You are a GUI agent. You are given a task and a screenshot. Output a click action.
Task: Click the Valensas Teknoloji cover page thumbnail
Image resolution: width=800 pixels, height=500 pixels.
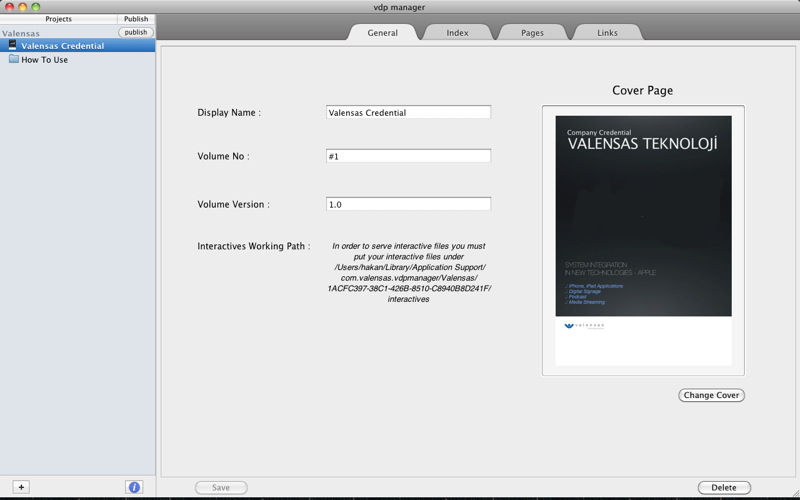tap(643, 240)
